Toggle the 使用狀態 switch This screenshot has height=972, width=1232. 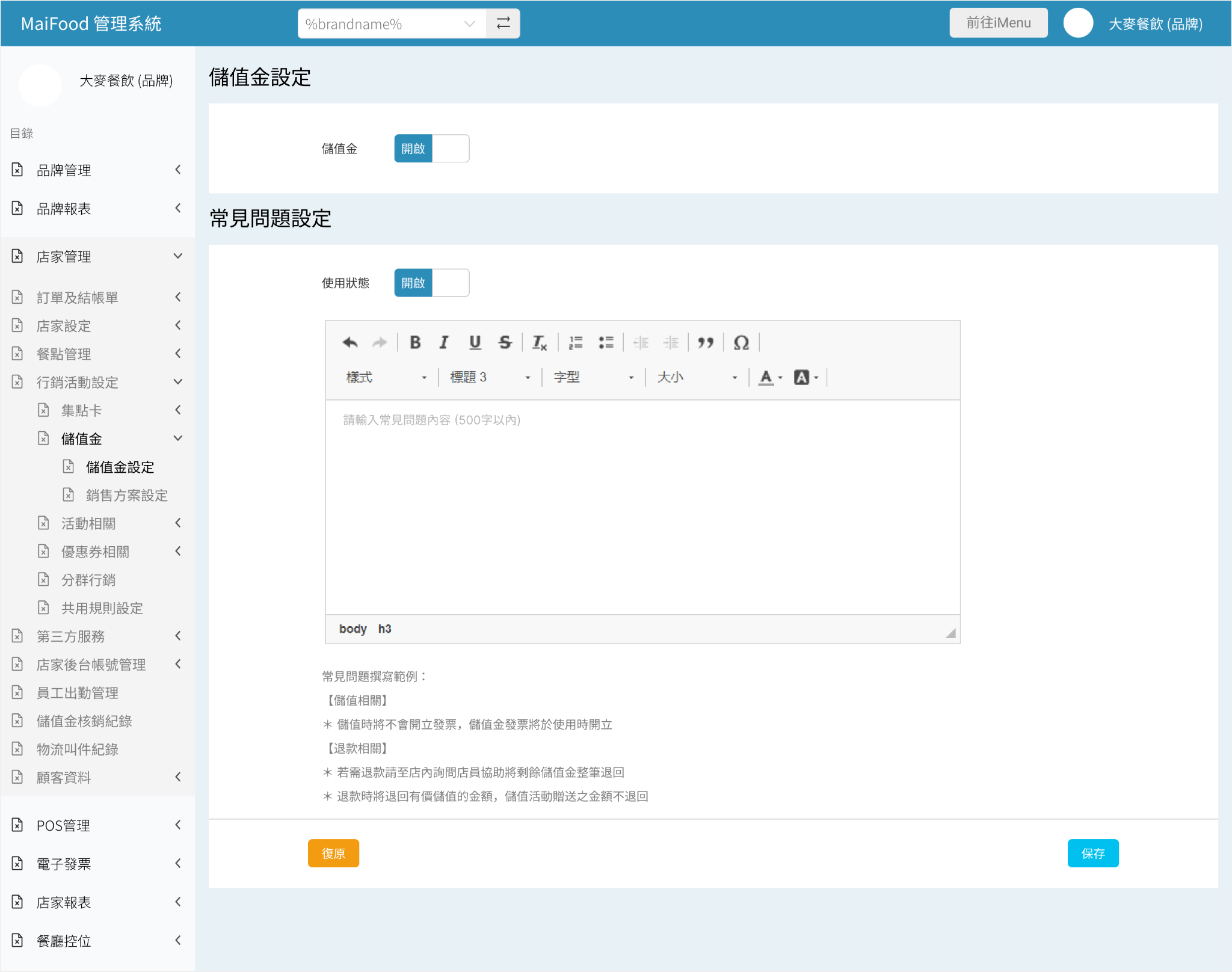click(431, 283)
